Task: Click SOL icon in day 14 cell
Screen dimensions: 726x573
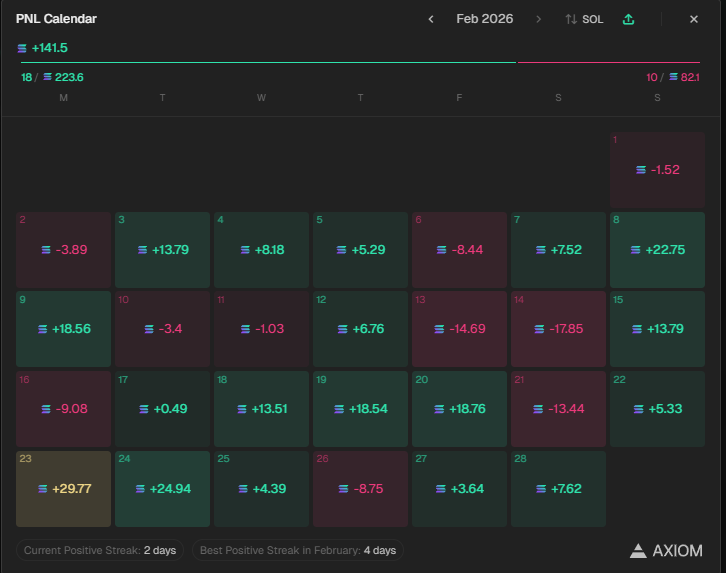Action: point(539,329)
